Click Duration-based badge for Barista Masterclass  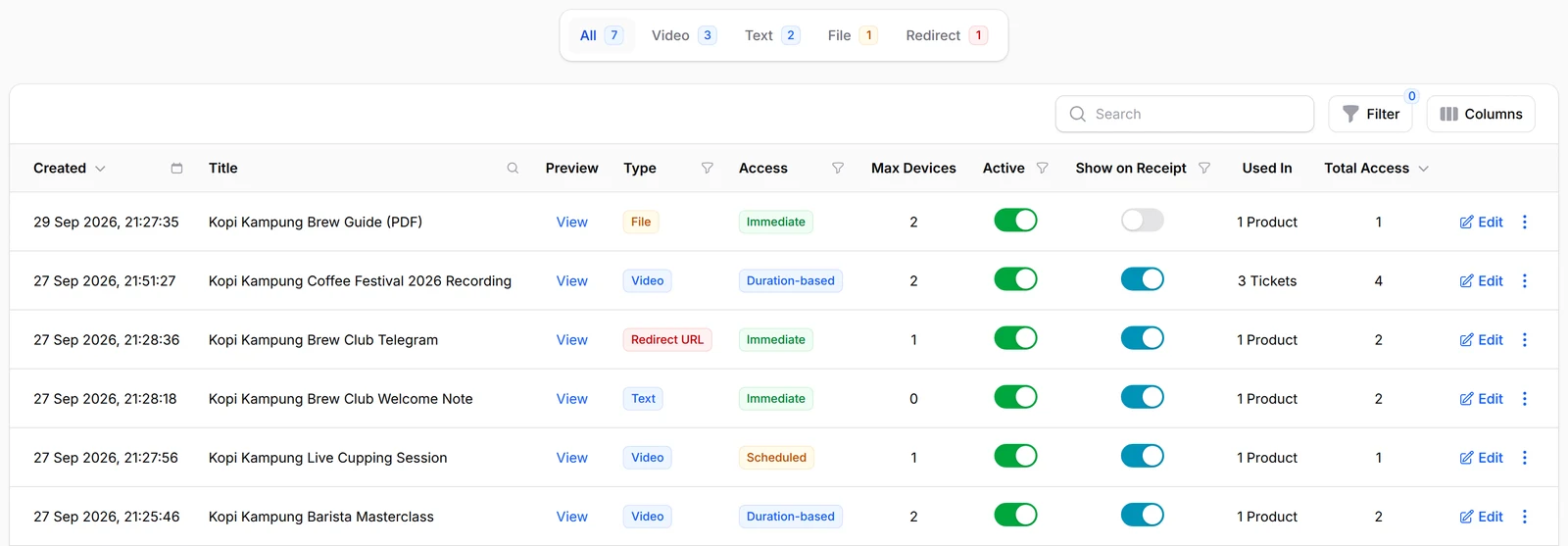pyautogui.click(x=791, y=517)
